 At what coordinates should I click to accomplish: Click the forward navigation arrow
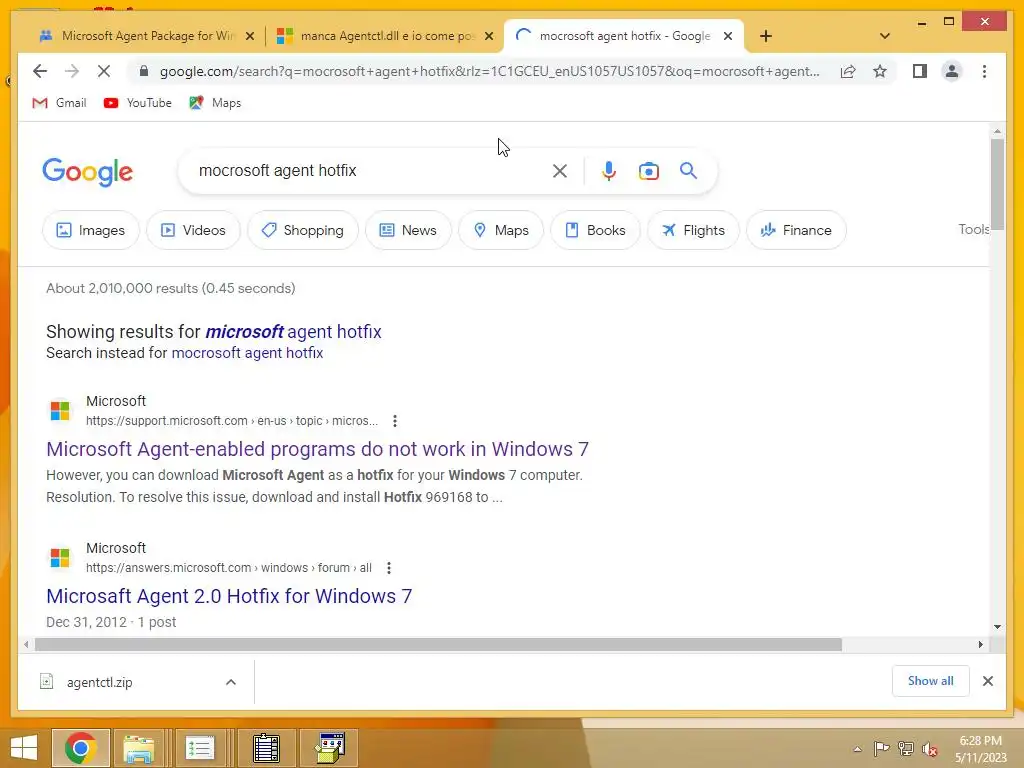tap(72, 71)
